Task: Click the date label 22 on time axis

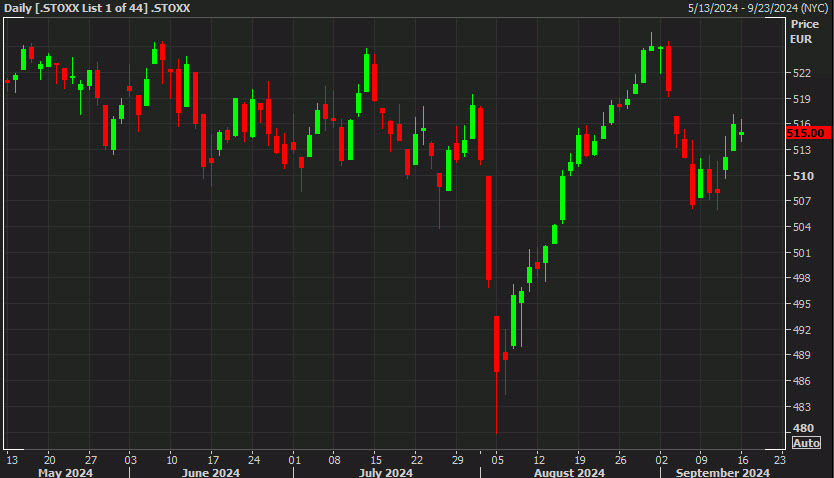Action: coord(416,460)
